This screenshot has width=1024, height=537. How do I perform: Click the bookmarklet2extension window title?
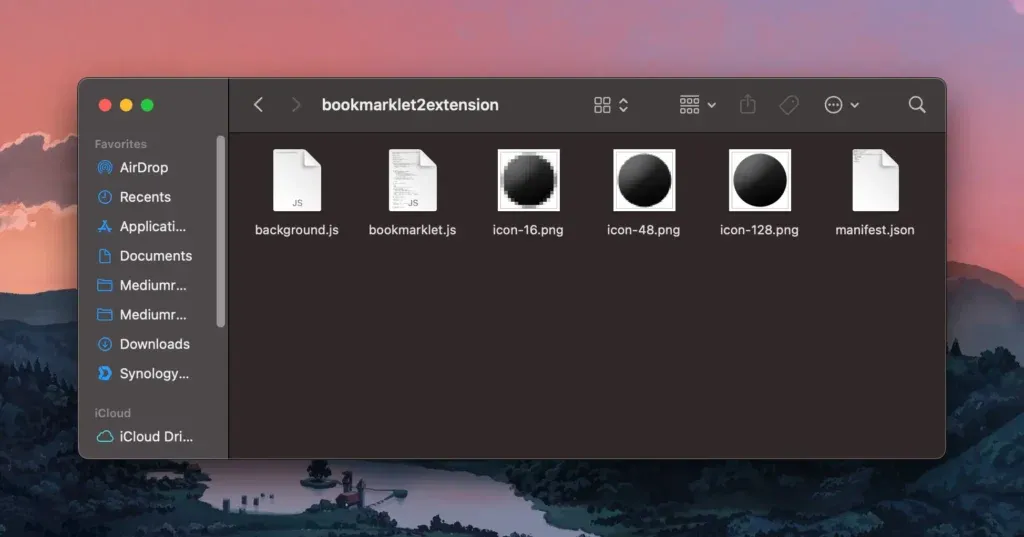[410, 105]
